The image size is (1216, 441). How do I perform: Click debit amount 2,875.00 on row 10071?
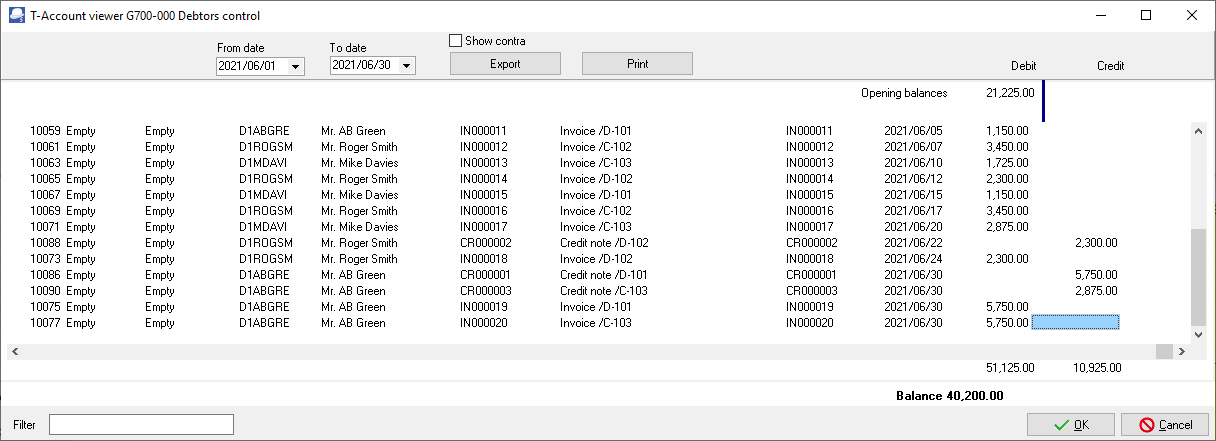1007,227
